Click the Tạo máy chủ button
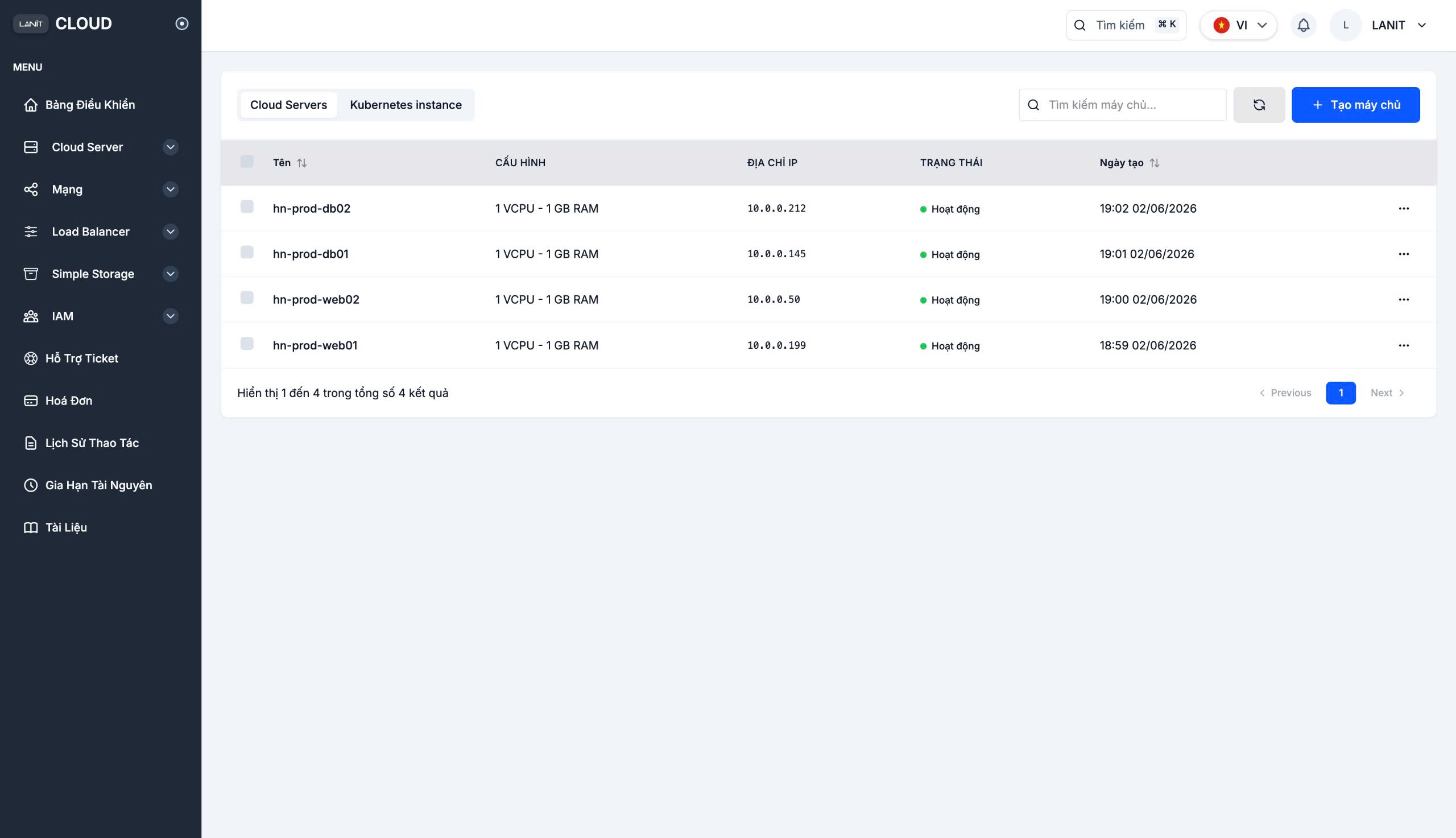The image size is (1456, 838). click(x=1355, y=105)
